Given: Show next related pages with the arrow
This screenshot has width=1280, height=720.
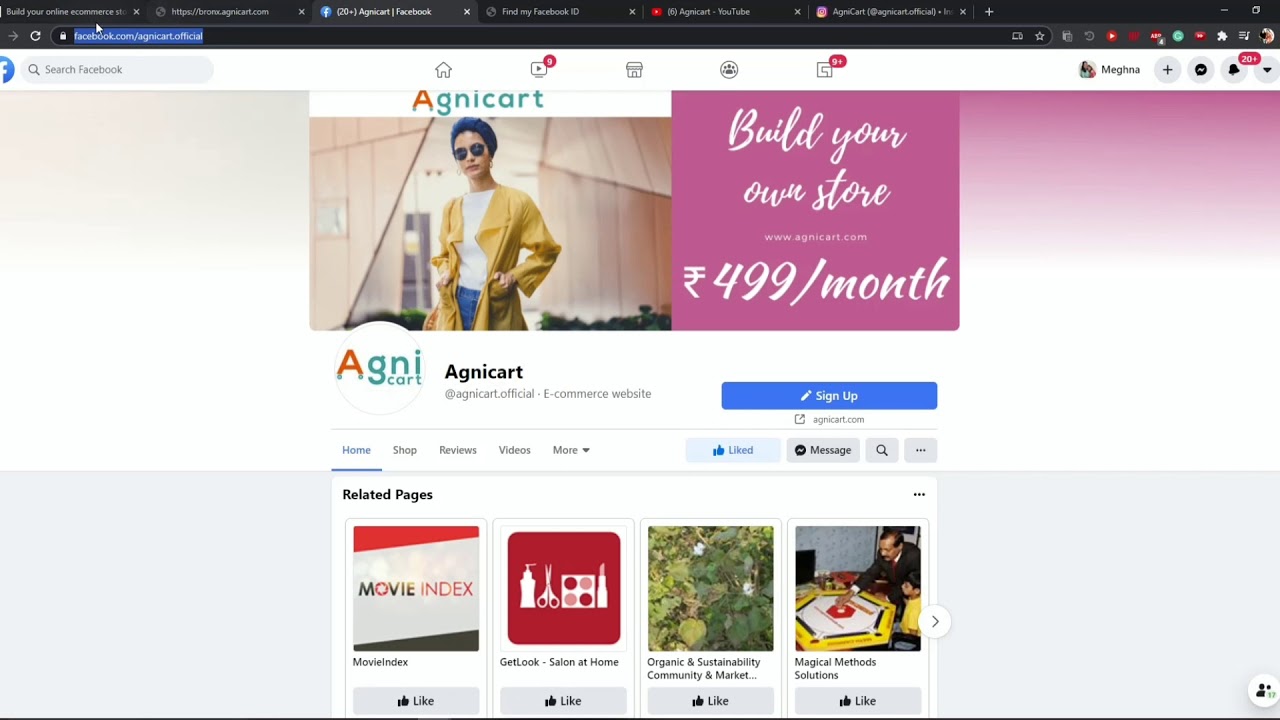Looking at the screenshot, I should point(935,621).
